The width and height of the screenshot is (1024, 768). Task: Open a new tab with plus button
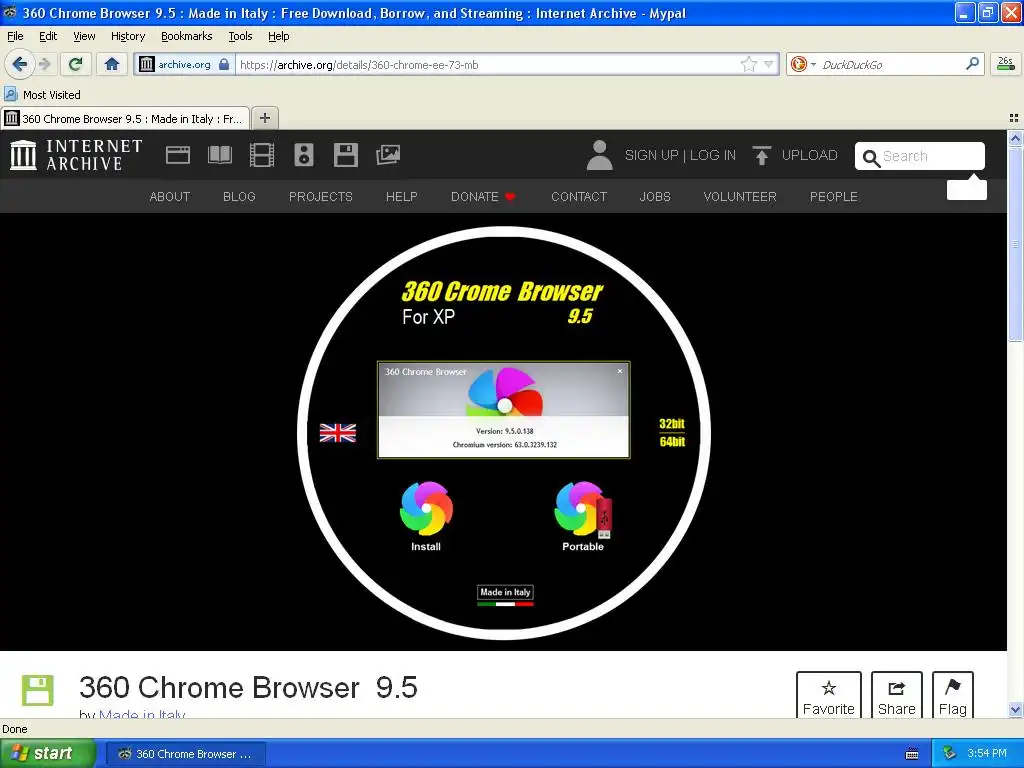(264, 118)
